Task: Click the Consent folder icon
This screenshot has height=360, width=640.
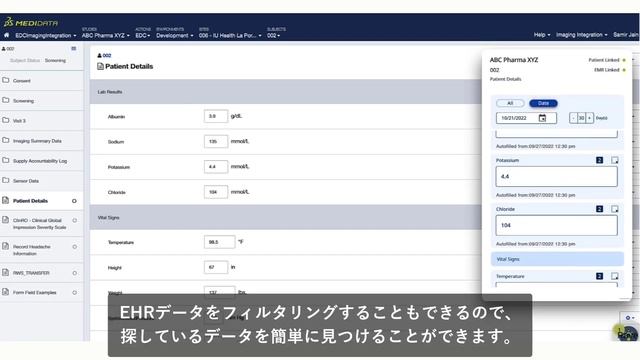Action: point(6,80)
